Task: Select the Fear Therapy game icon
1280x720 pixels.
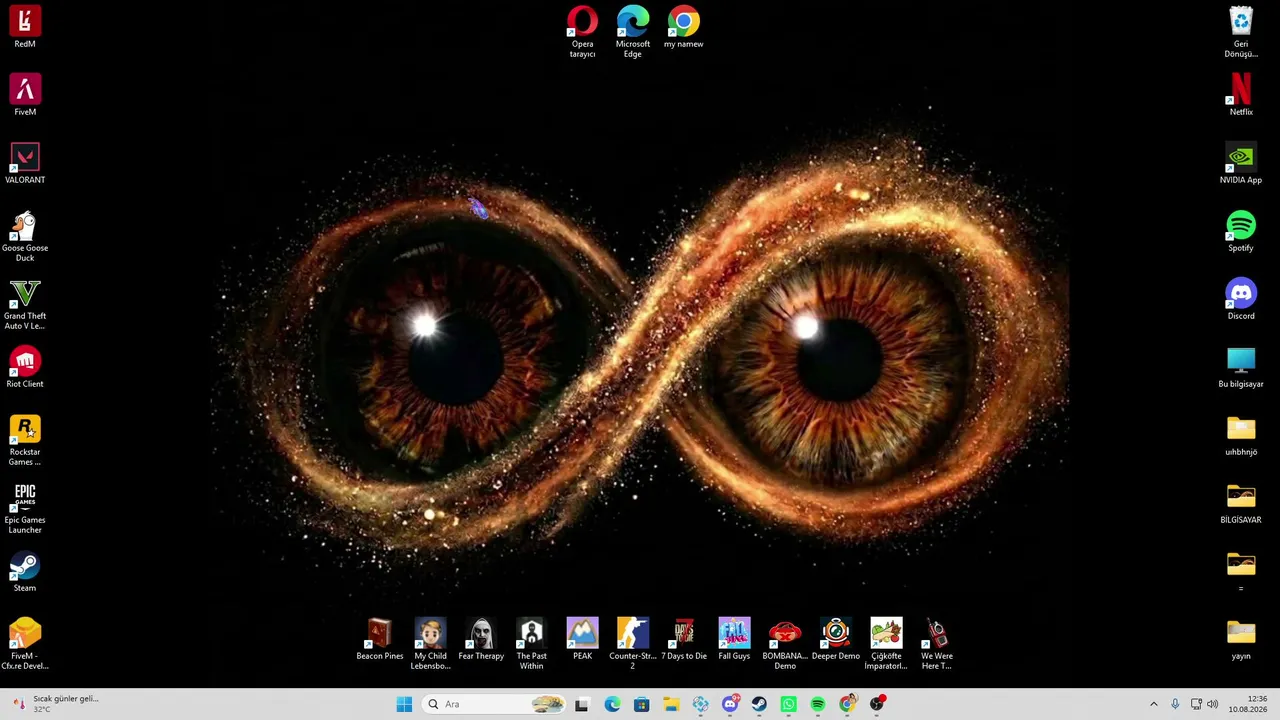Action: (x=481, y=639)
